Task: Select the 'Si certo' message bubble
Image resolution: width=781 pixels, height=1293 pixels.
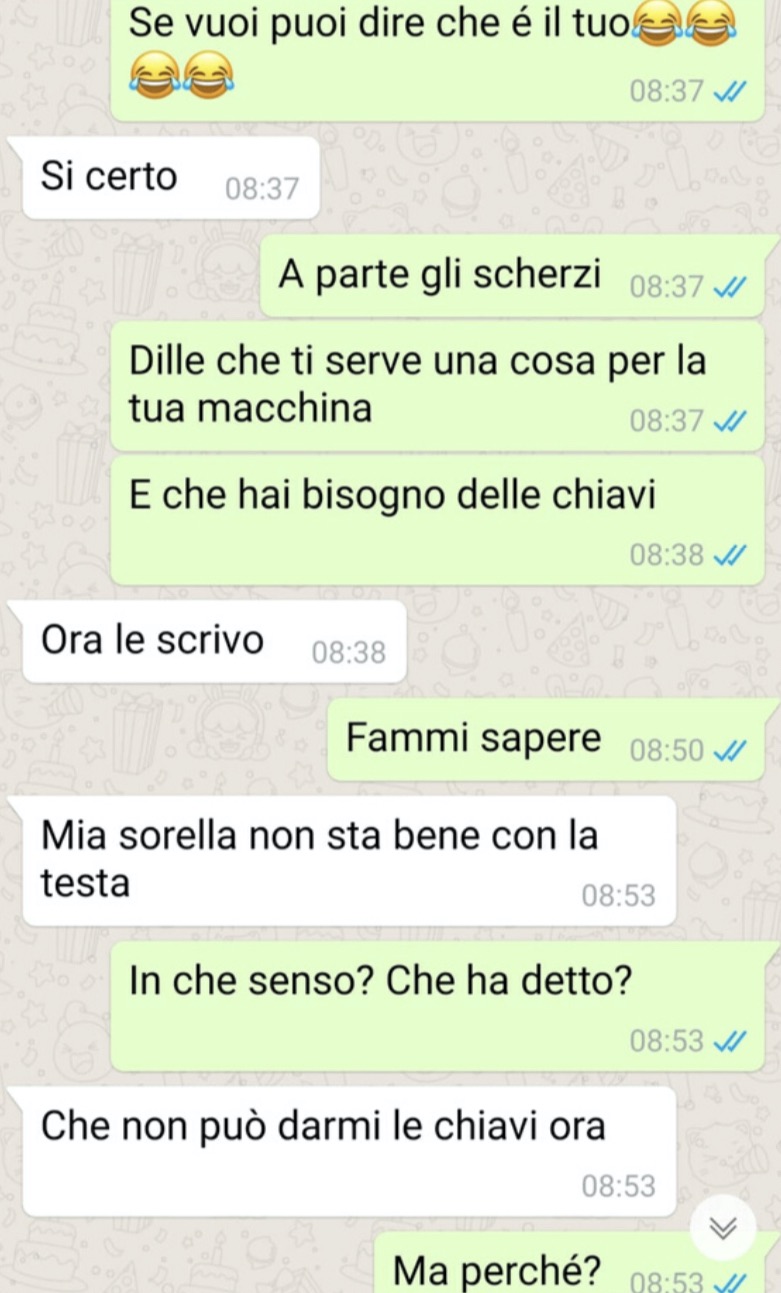Action: [171, 178]
